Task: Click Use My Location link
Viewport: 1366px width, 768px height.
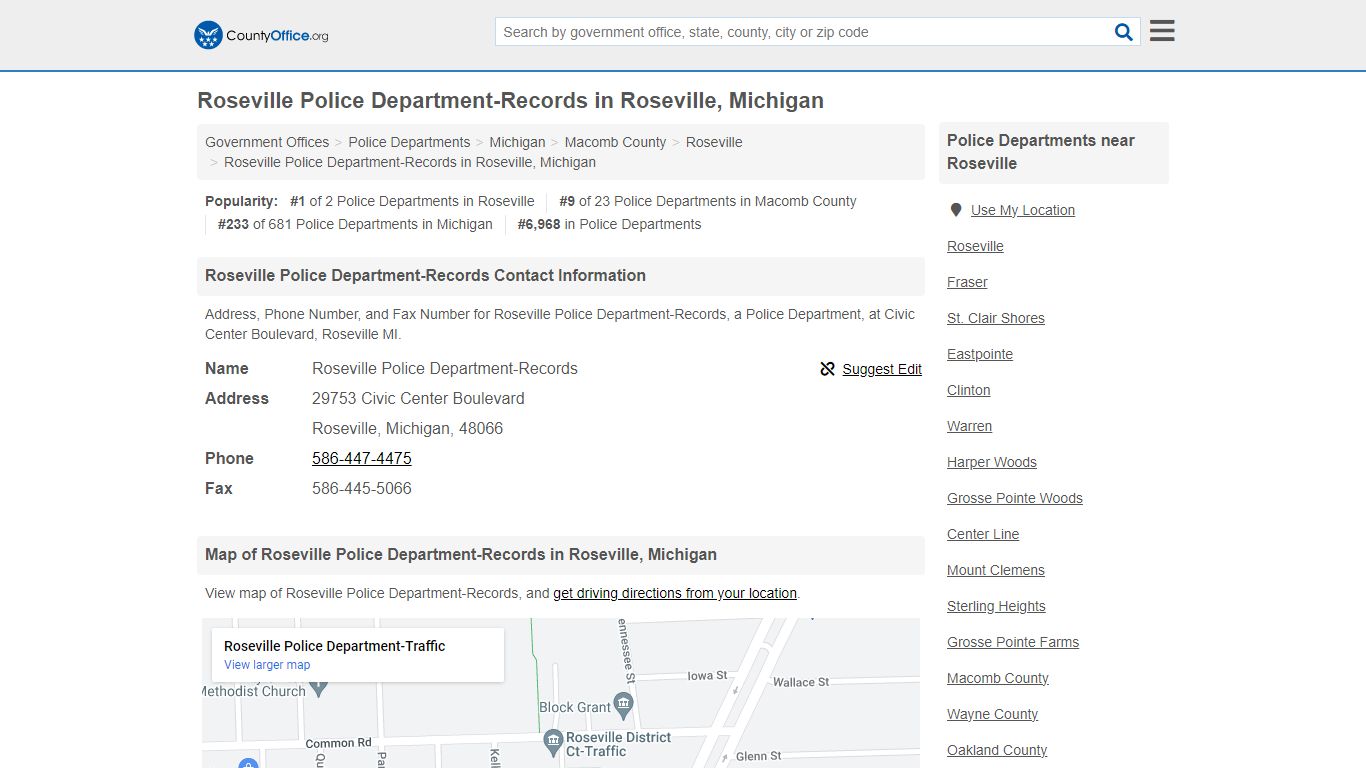Action: pos(1023,210)
